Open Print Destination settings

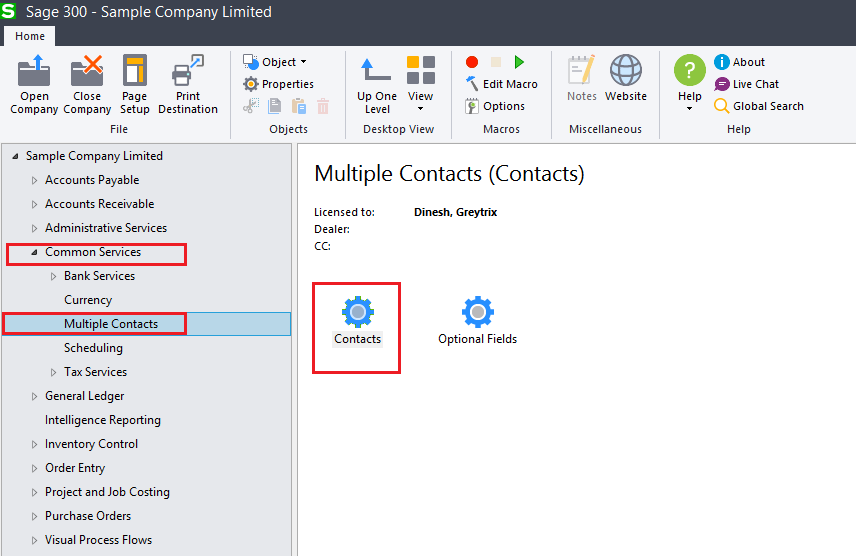point(188,84)
